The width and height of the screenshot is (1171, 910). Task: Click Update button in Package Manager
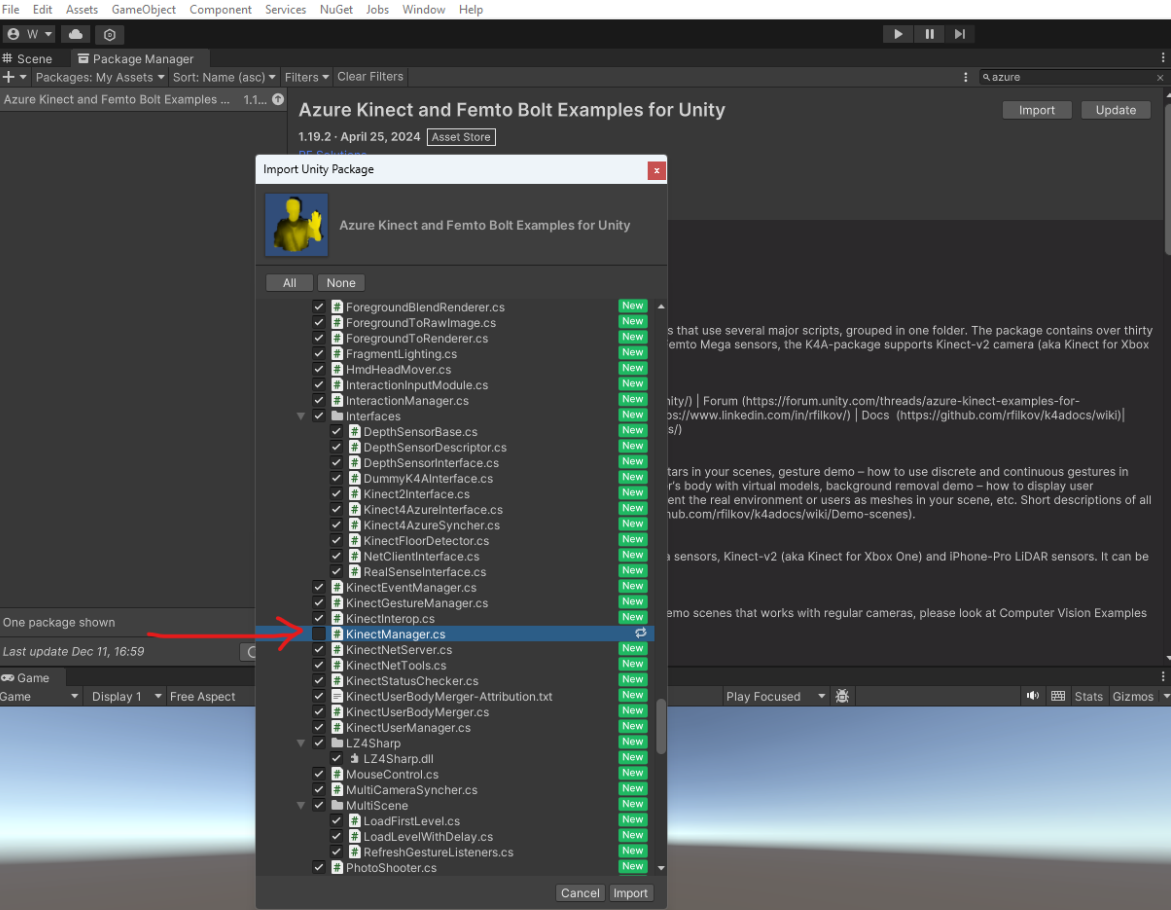1116,110
